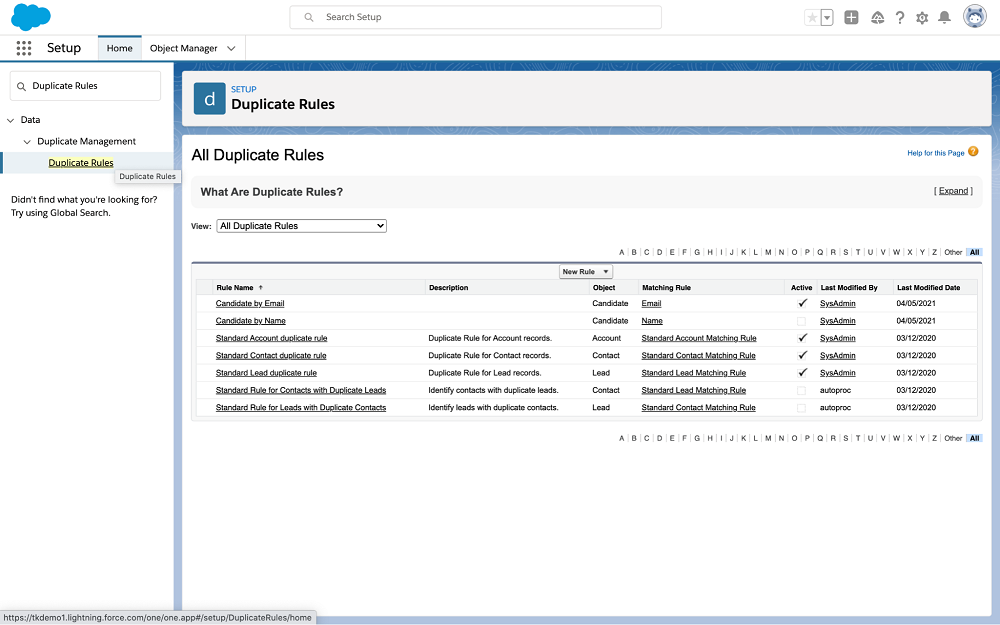Click the Rule Name sort arrow
The width and height of the screenshot is (1000, 625).
[260, 288]
